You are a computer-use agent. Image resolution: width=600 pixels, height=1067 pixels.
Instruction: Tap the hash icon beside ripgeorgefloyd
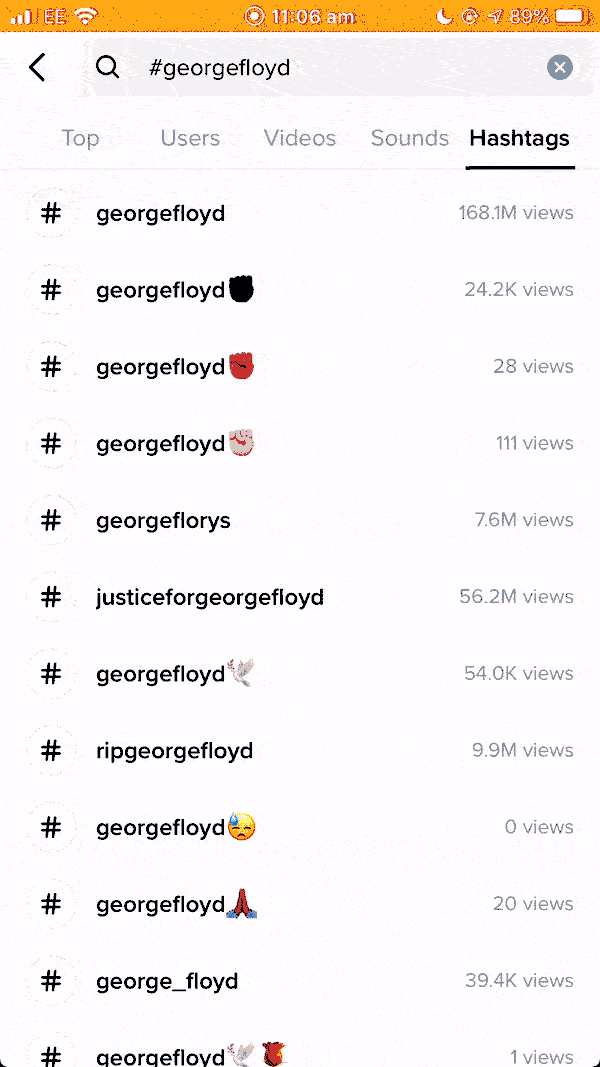coord(51,750)
